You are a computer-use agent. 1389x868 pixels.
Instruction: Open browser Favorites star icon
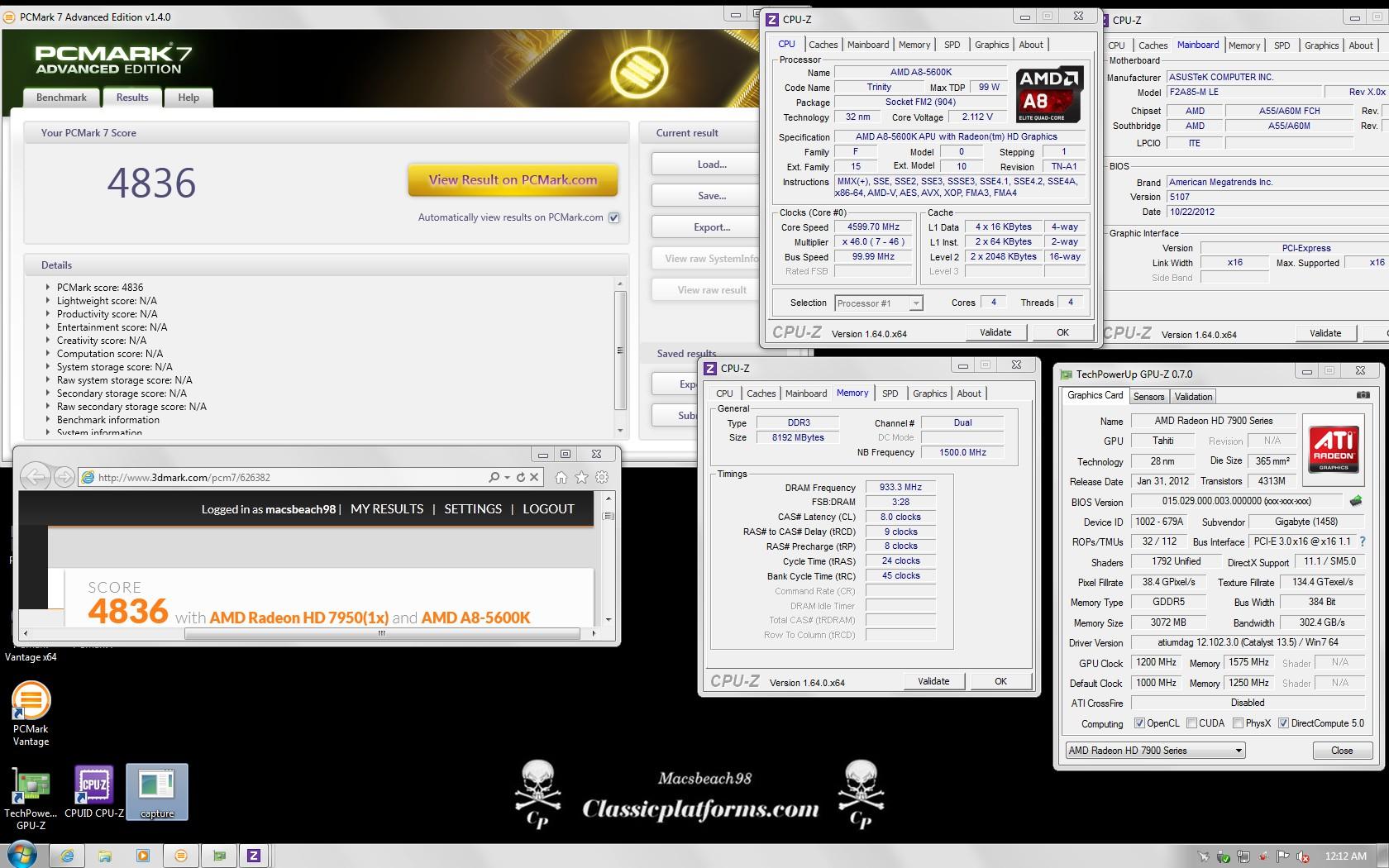pyautogui.click(x=581, y=477)
